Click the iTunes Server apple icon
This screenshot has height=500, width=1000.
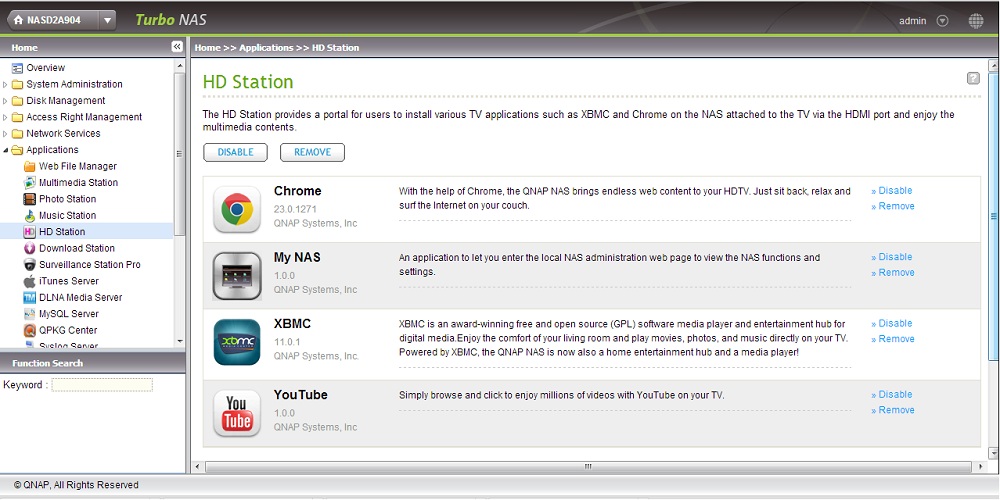pos(29,281)
